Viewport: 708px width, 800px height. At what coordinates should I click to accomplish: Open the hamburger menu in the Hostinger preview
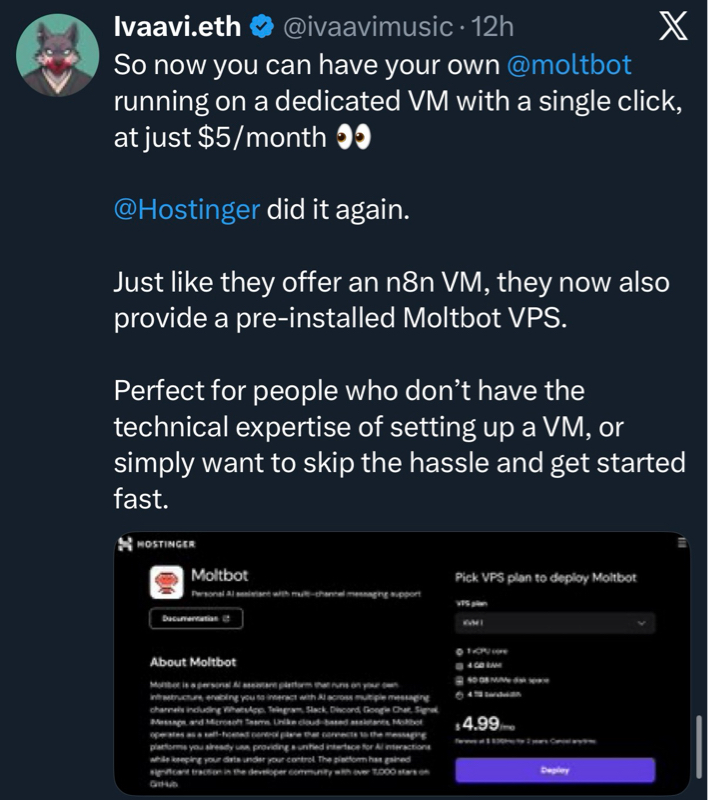[x=683, y=543]
